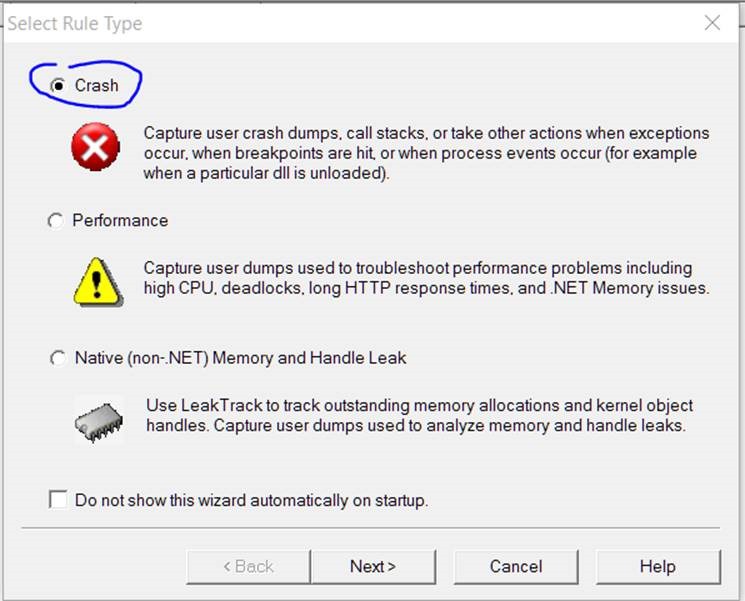Close the Select Rule Type dialog
Screen dimensions: 745x601
[x=712, y=23]
